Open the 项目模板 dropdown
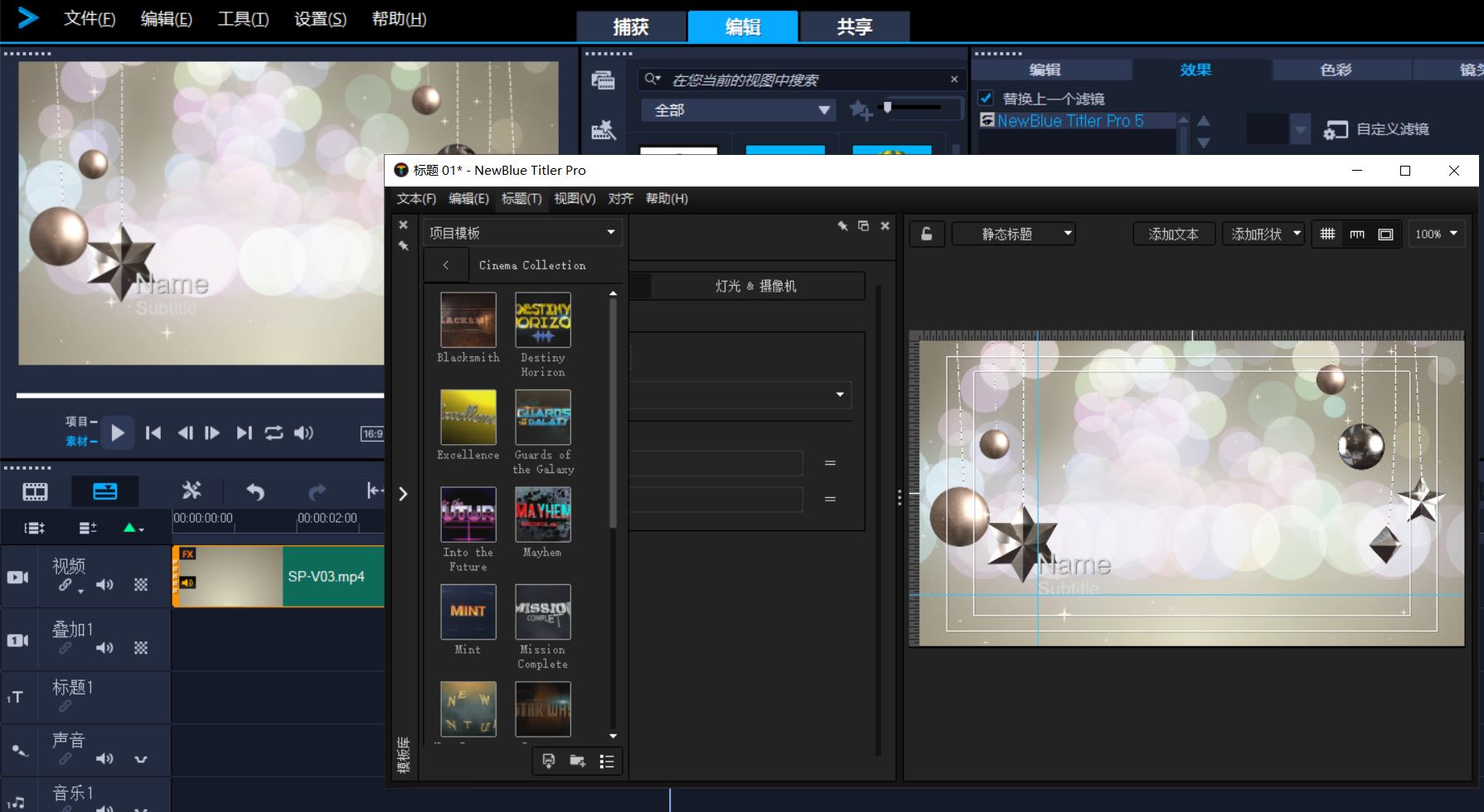The height and width of the screenshot is (812, 1484). (522, 233)
